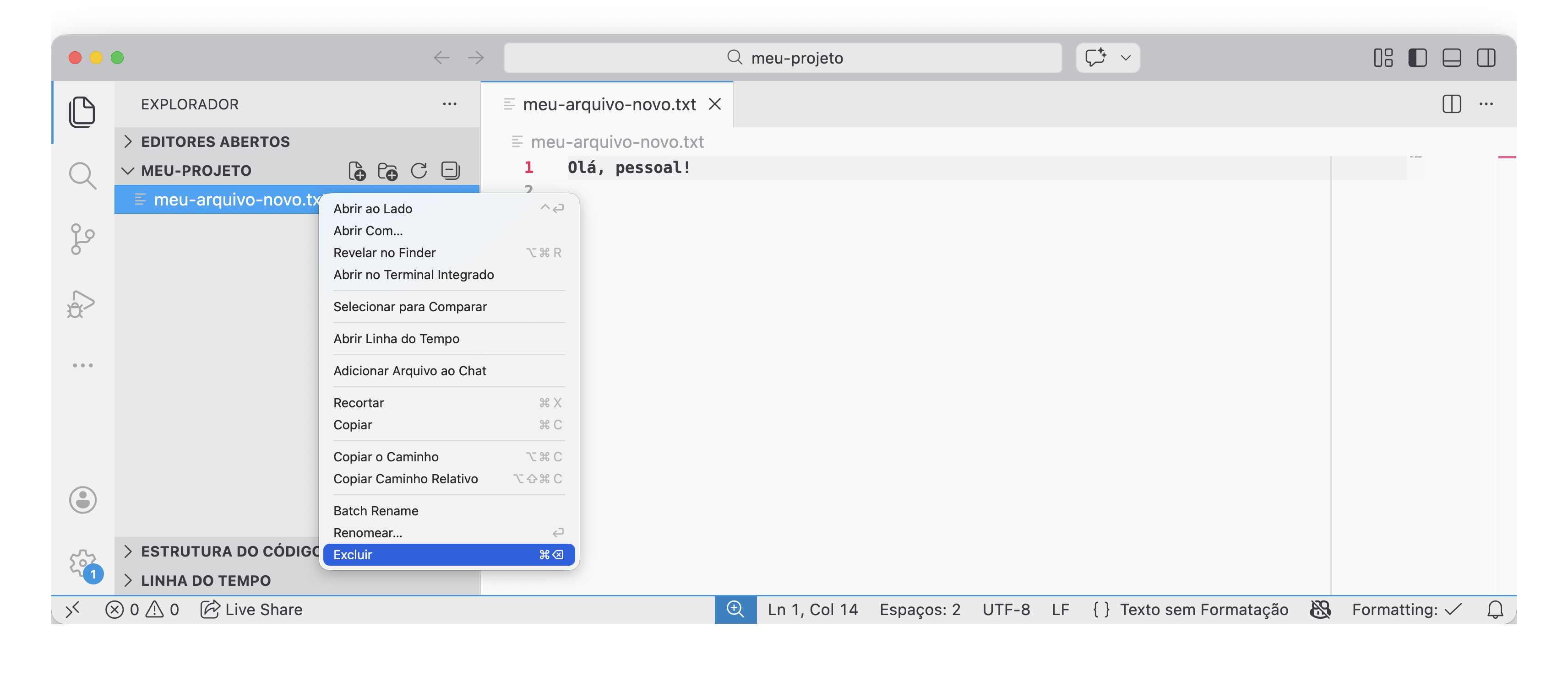Expand the LINHA DO TEMPO section
The width and height of the screenshot is (1568, 692).
(x=206, y=580)
